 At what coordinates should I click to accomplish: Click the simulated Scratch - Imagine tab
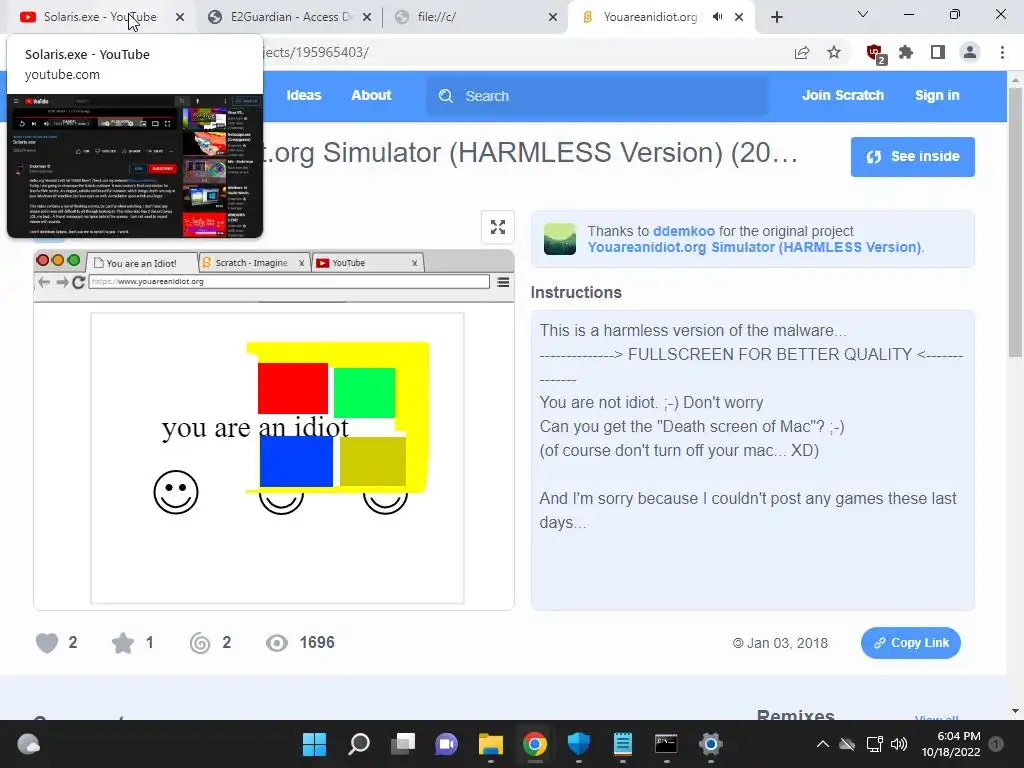(x=251, y=263)
